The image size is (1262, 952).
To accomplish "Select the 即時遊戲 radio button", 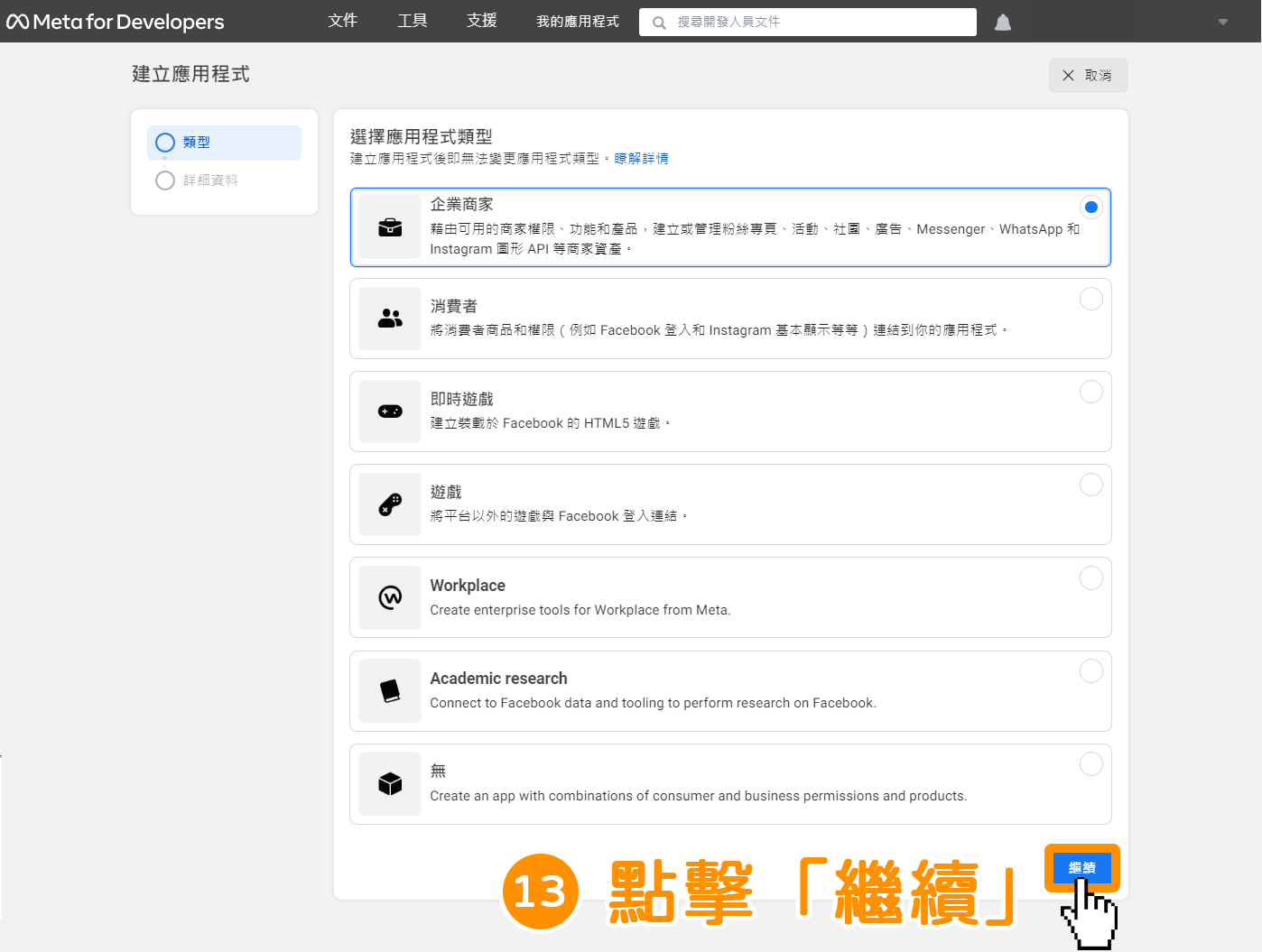I will tap(1091, 392).
